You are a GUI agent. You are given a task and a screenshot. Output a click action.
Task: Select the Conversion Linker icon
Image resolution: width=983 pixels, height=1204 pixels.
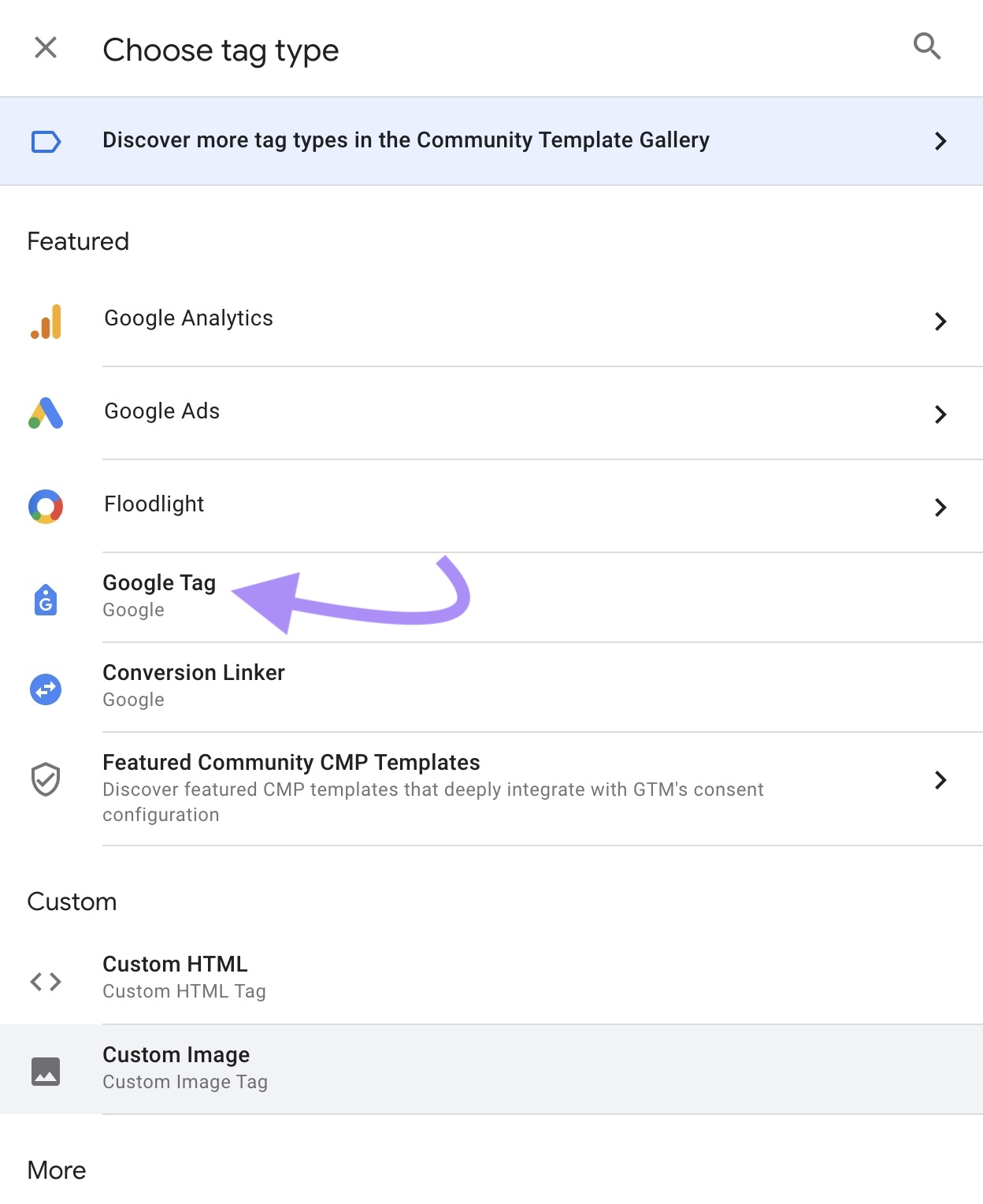(45, 689)
